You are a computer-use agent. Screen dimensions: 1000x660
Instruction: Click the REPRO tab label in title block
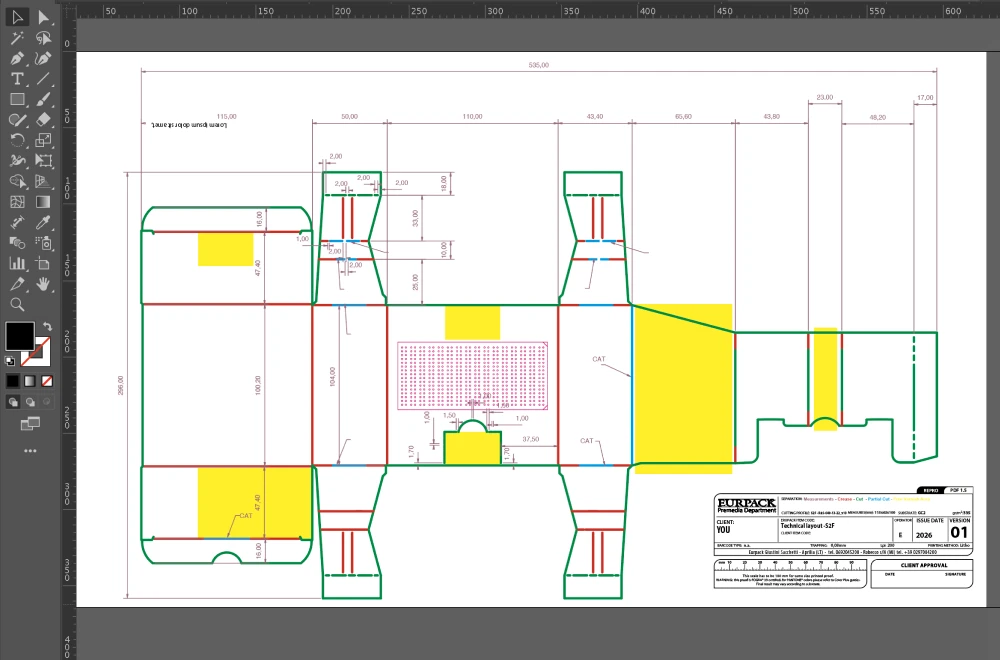pos(930,491)
